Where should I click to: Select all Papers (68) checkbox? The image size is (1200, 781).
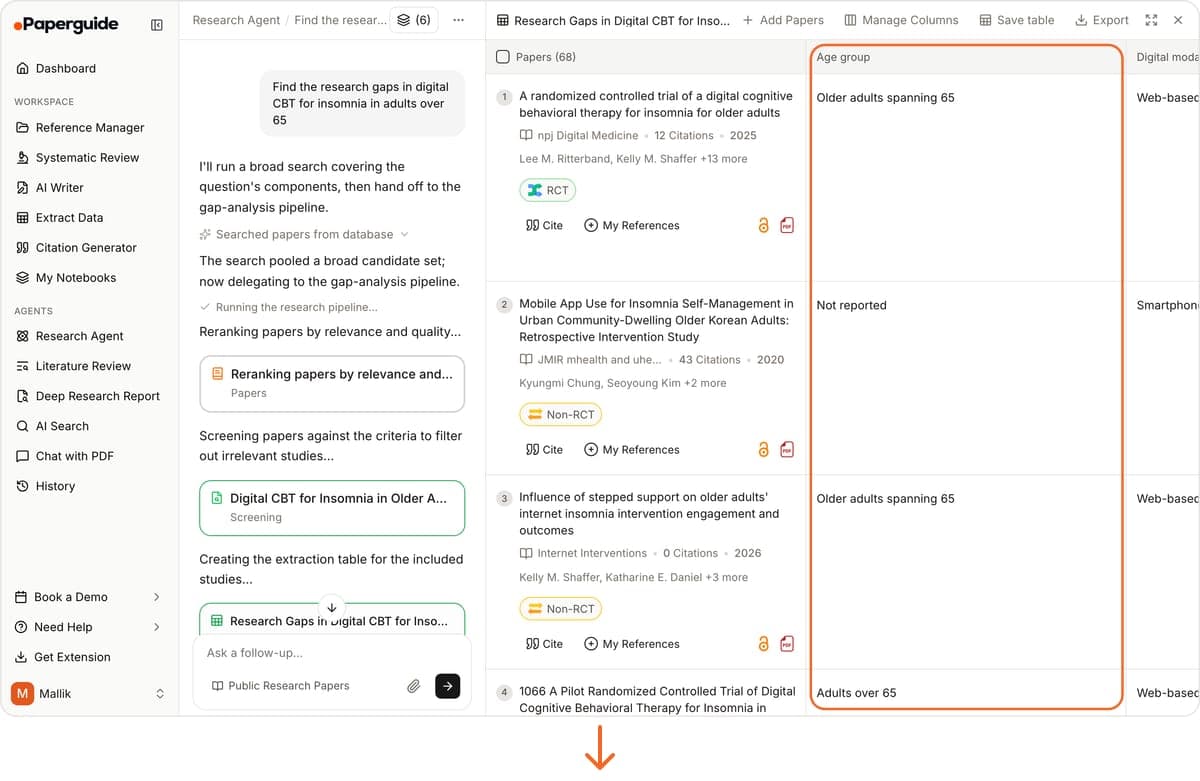point(503,57)
